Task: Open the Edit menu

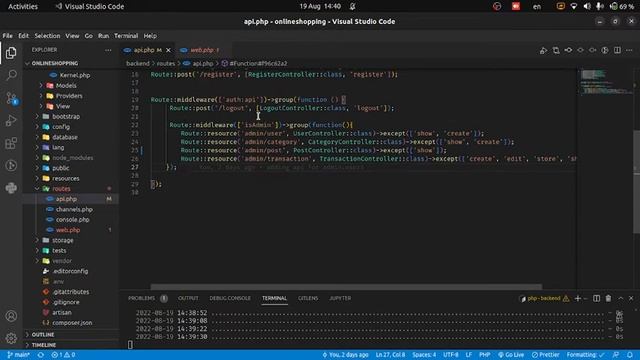Action: 24,36
